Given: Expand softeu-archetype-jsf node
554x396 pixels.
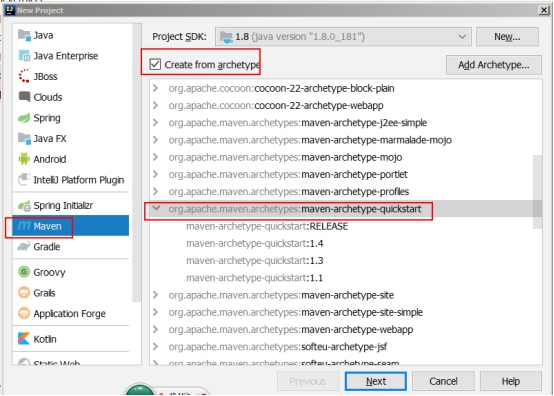Looking at the screenshot, I should point(155,347).
